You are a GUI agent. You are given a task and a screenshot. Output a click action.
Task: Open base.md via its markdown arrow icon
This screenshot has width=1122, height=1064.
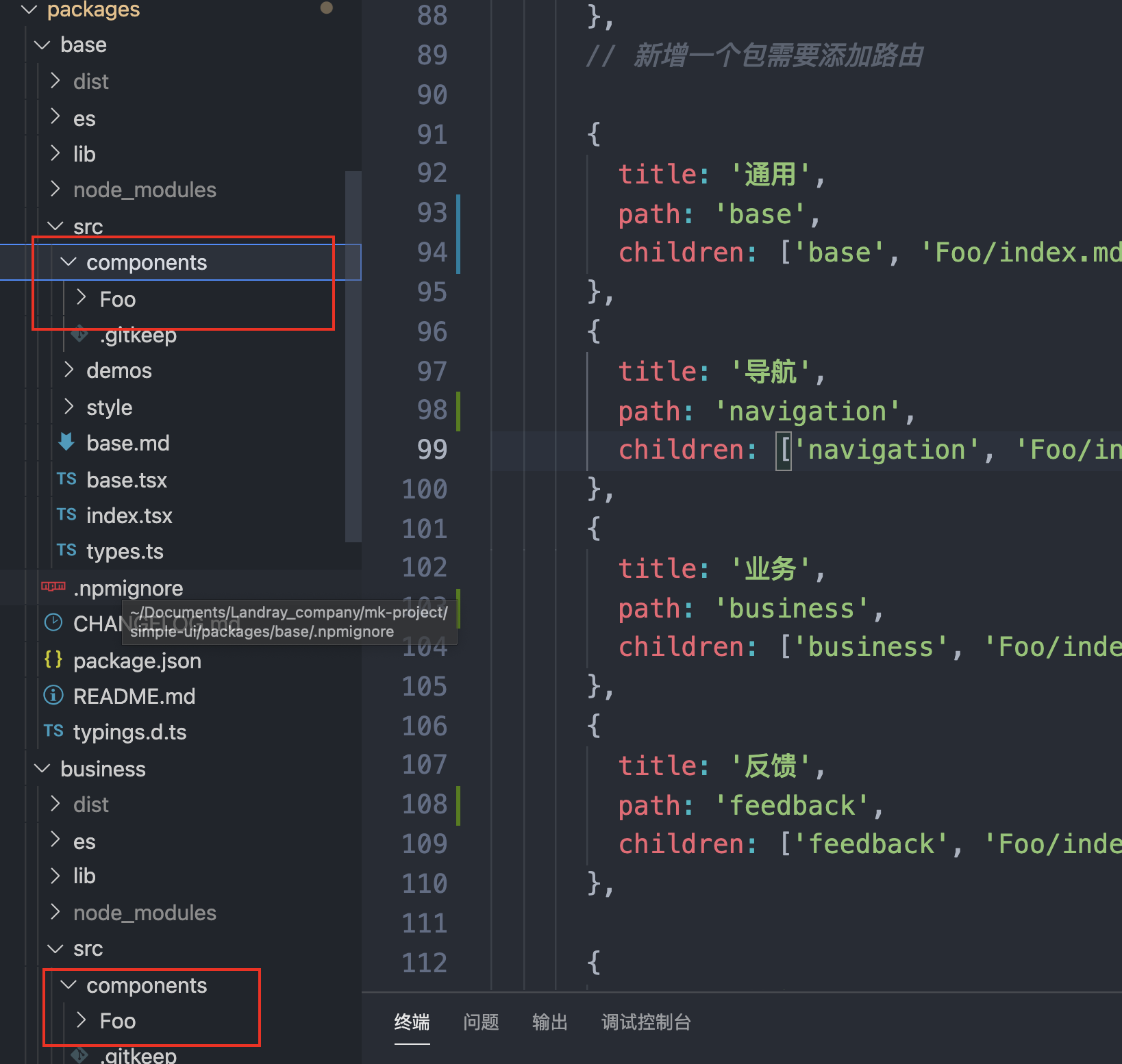(x=66, y=442)
